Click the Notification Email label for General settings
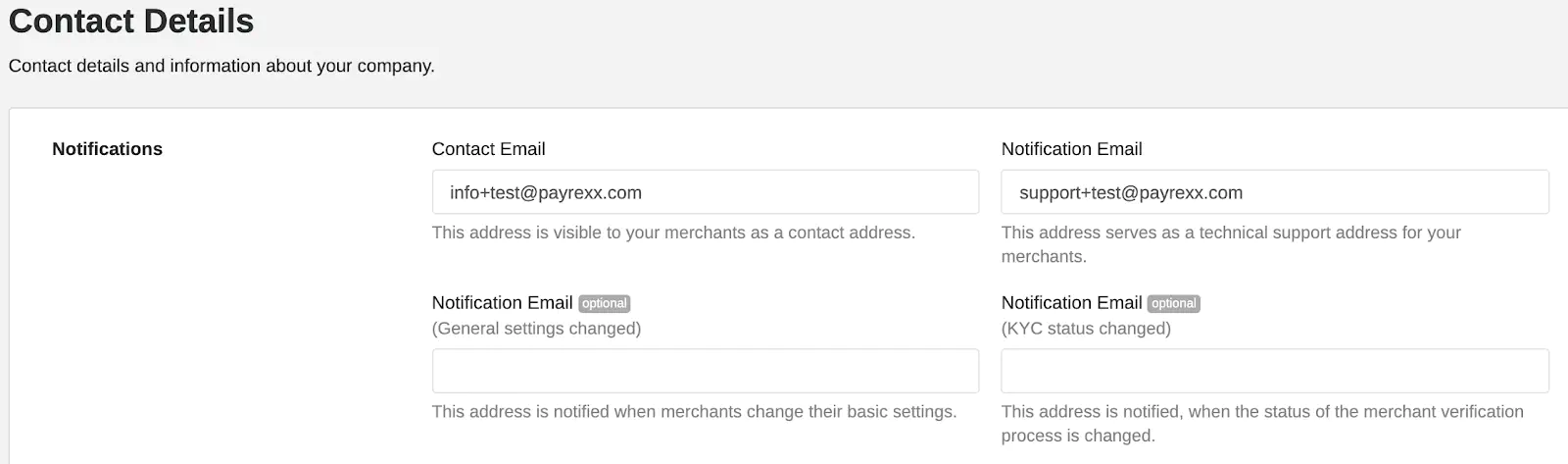The image size is (1568, 464). click(x=502, y=303)
